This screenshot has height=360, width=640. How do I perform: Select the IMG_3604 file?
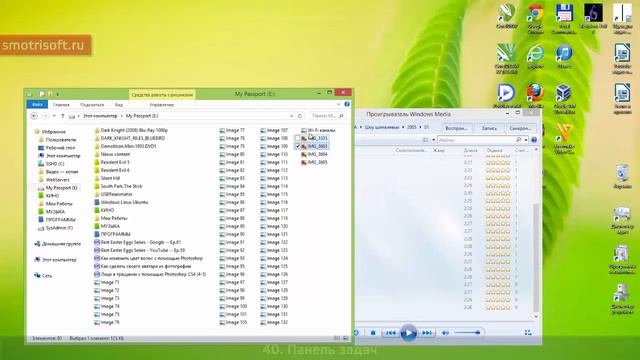click(x=317, y=154)
